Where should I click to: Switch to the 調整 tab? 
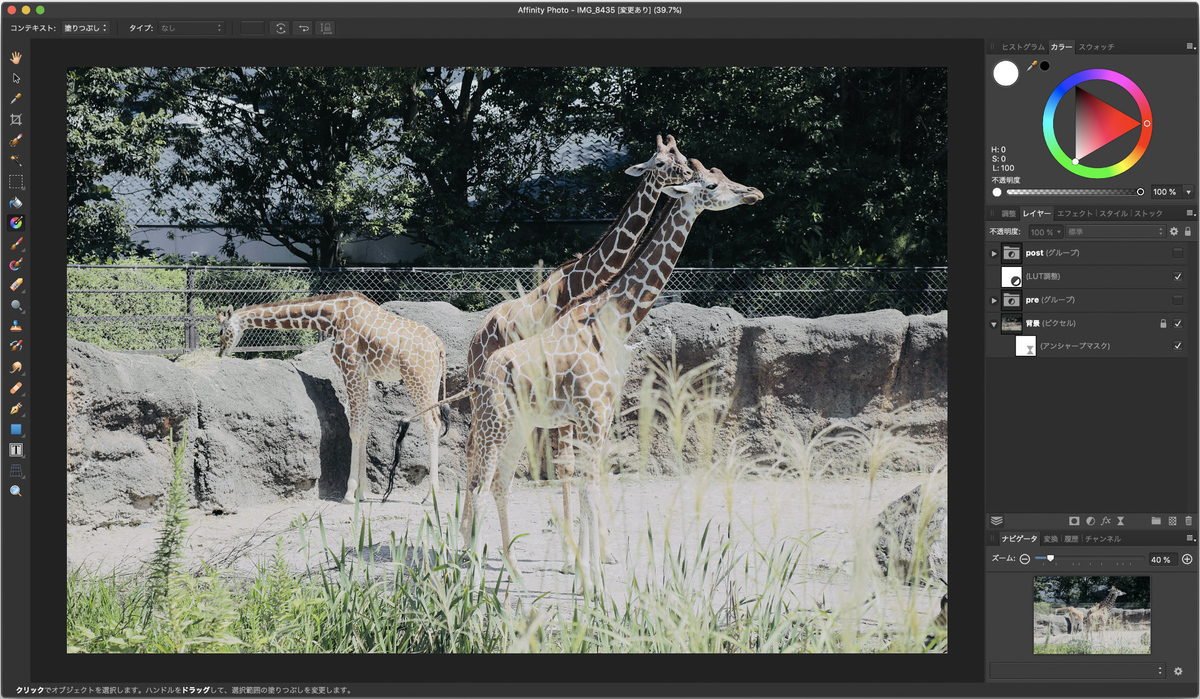(1008, 213)
